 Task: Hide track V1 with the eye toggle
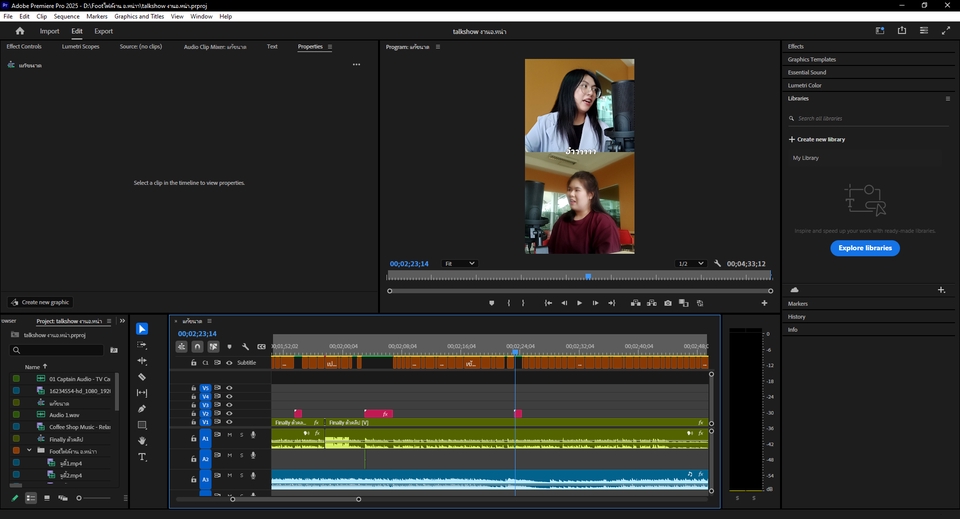pyautogui.click(x=229, y=422)
